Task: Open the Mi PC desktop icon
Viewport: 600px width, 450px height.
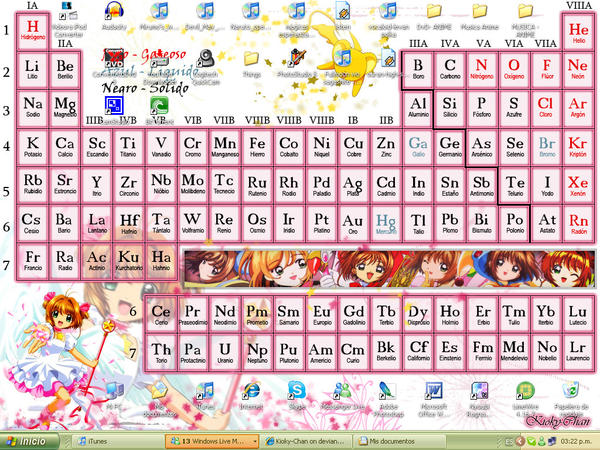Action: pyautogui.click(x=114, y=390)
